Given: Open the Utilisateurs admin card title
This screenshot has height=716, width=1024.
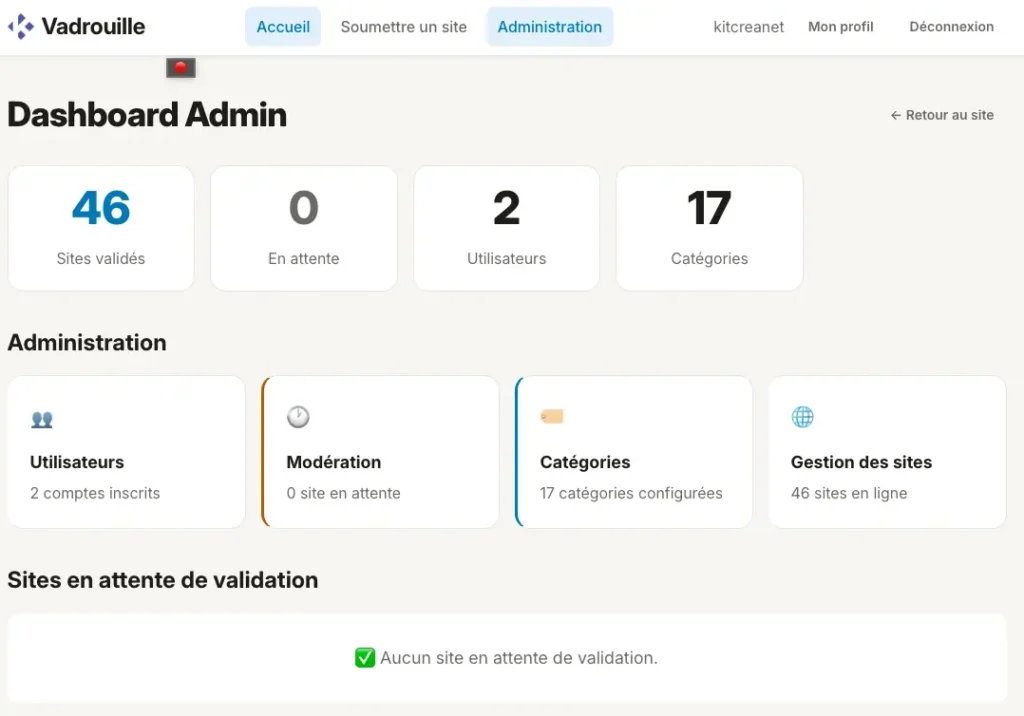Looking at the screenshot, I should [77, 462].
